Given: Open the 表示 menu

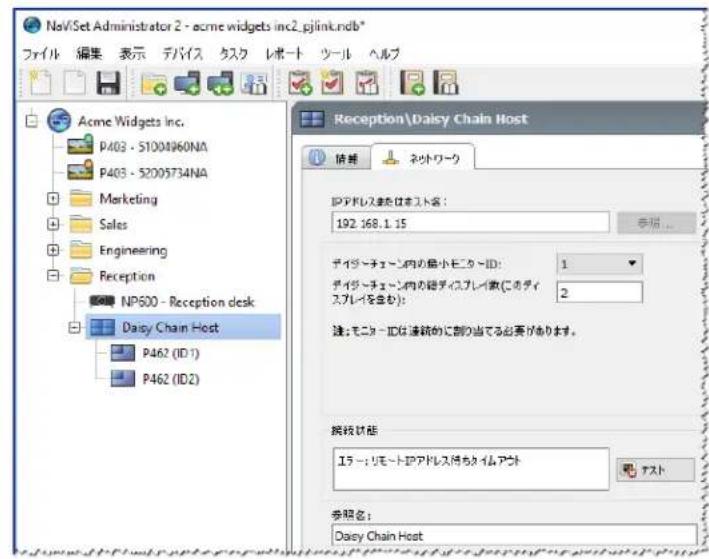Looking at the screenshot, I should 132,53.
